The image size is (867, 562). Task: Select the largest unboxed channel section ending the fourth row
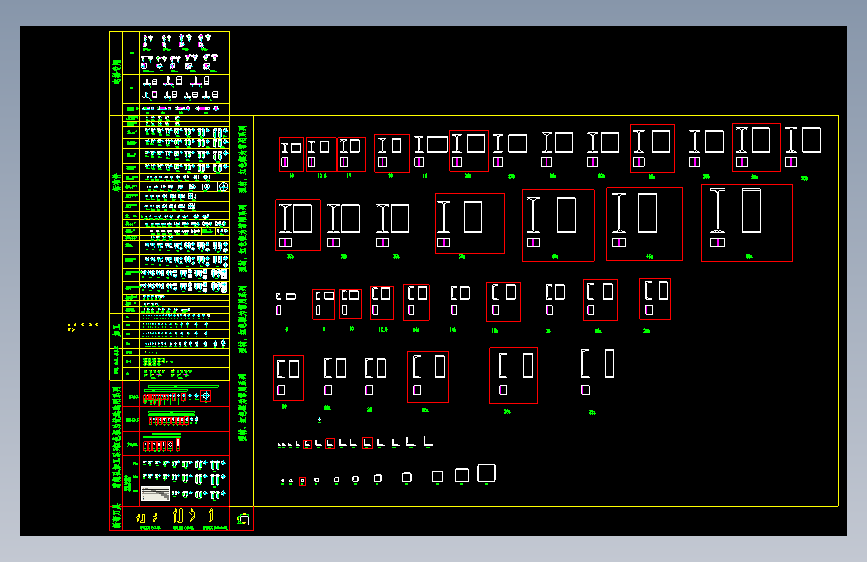[x=585, y=363]
